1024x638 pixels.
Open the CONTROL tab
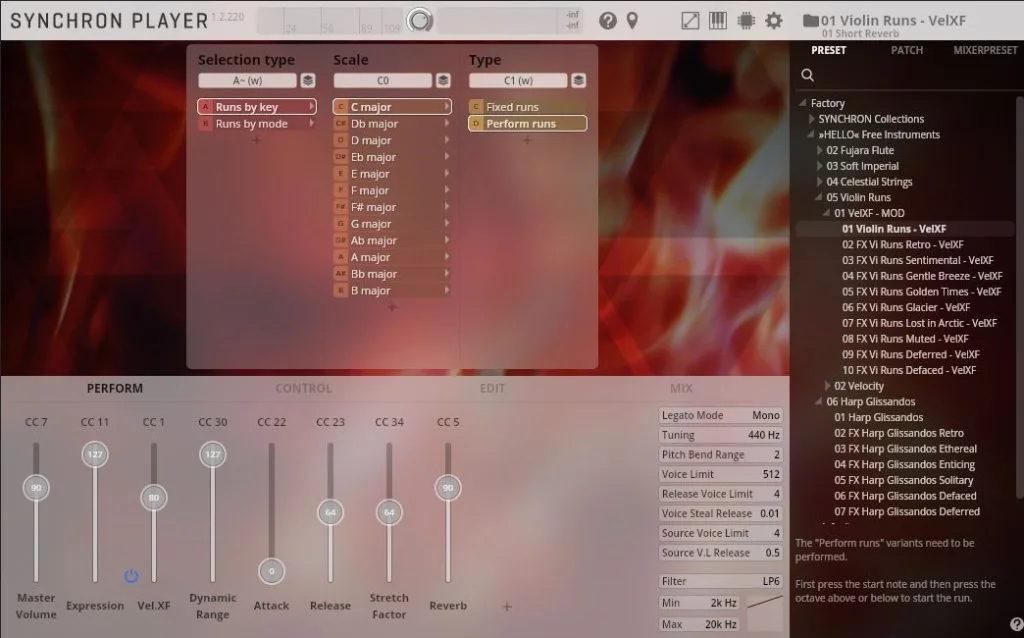pyautogui.click(x=304, y=388)
